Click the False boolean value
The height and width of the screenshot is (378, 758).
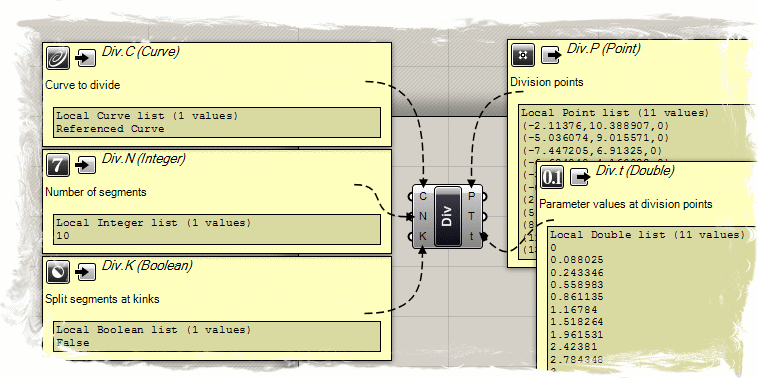tap(73, 343)
